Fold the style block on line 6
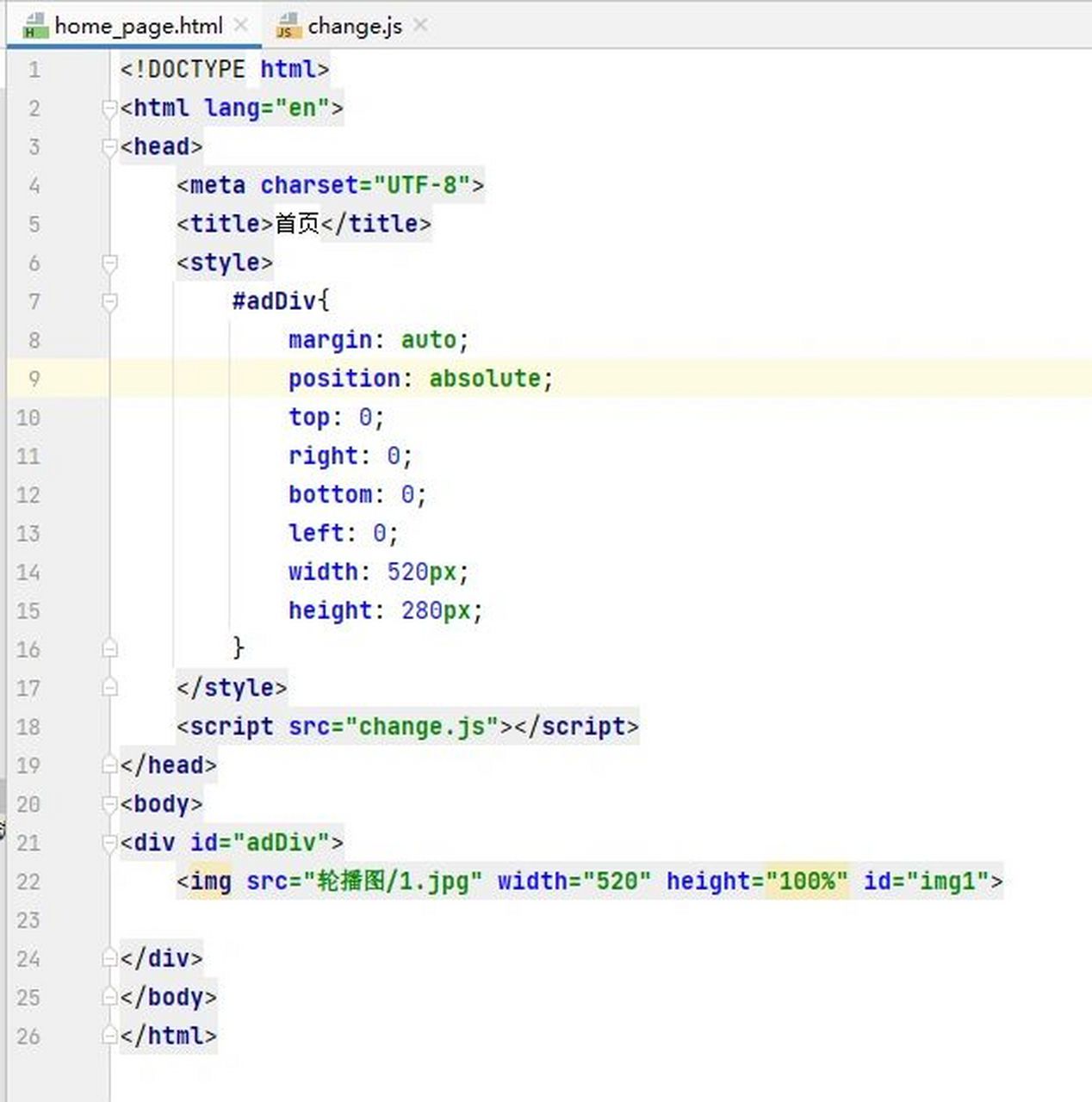This screenshot has height=1102, width=1092. coord(109,263)
